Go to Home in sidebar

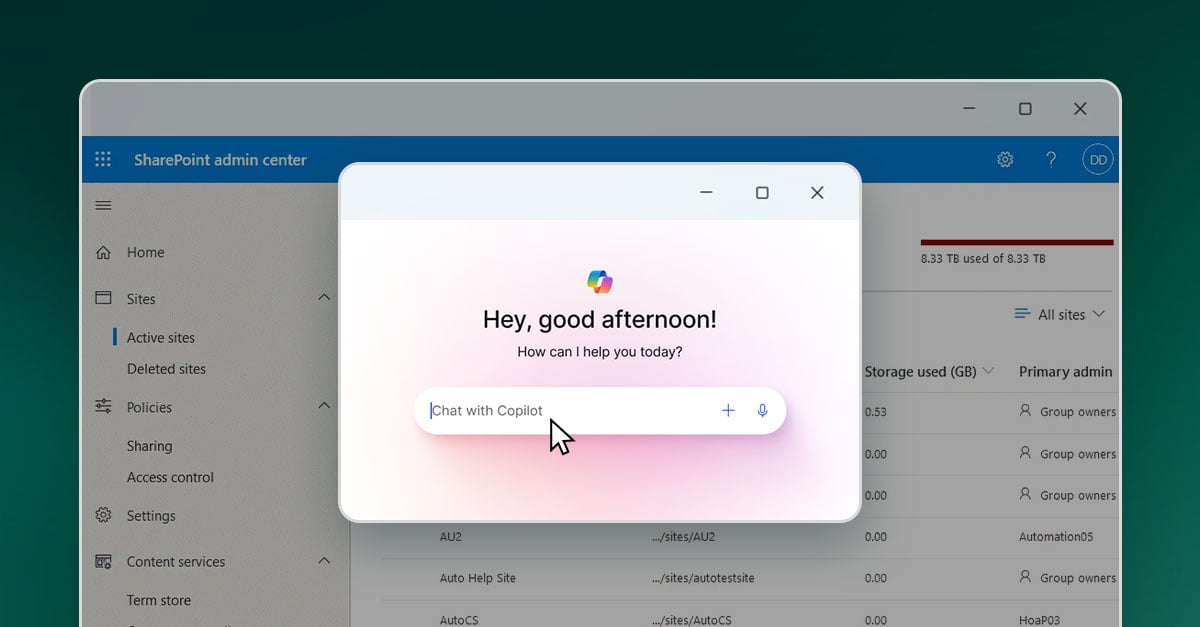pyautogui.click(x=145, y=253)
